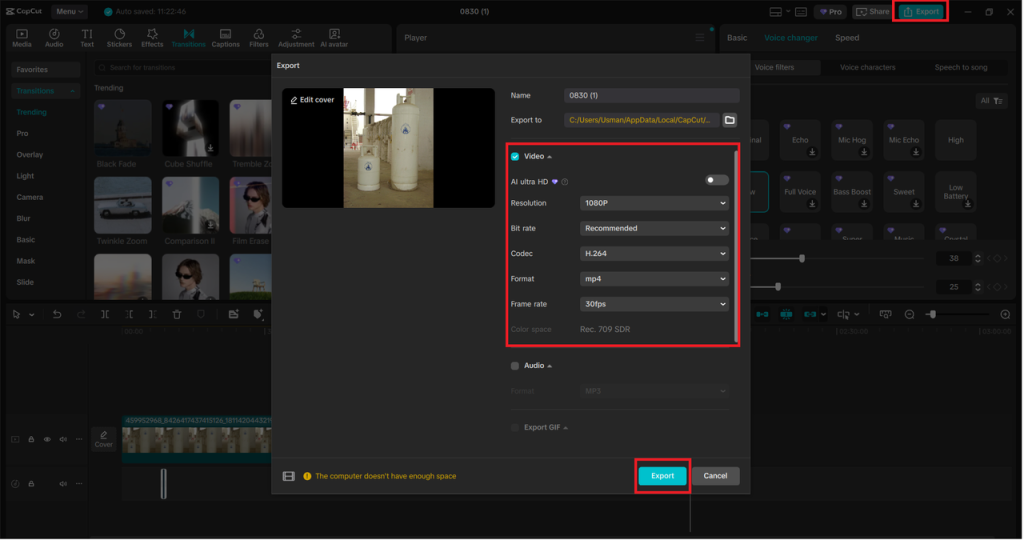Open the Filters panel

coord(259,38)
